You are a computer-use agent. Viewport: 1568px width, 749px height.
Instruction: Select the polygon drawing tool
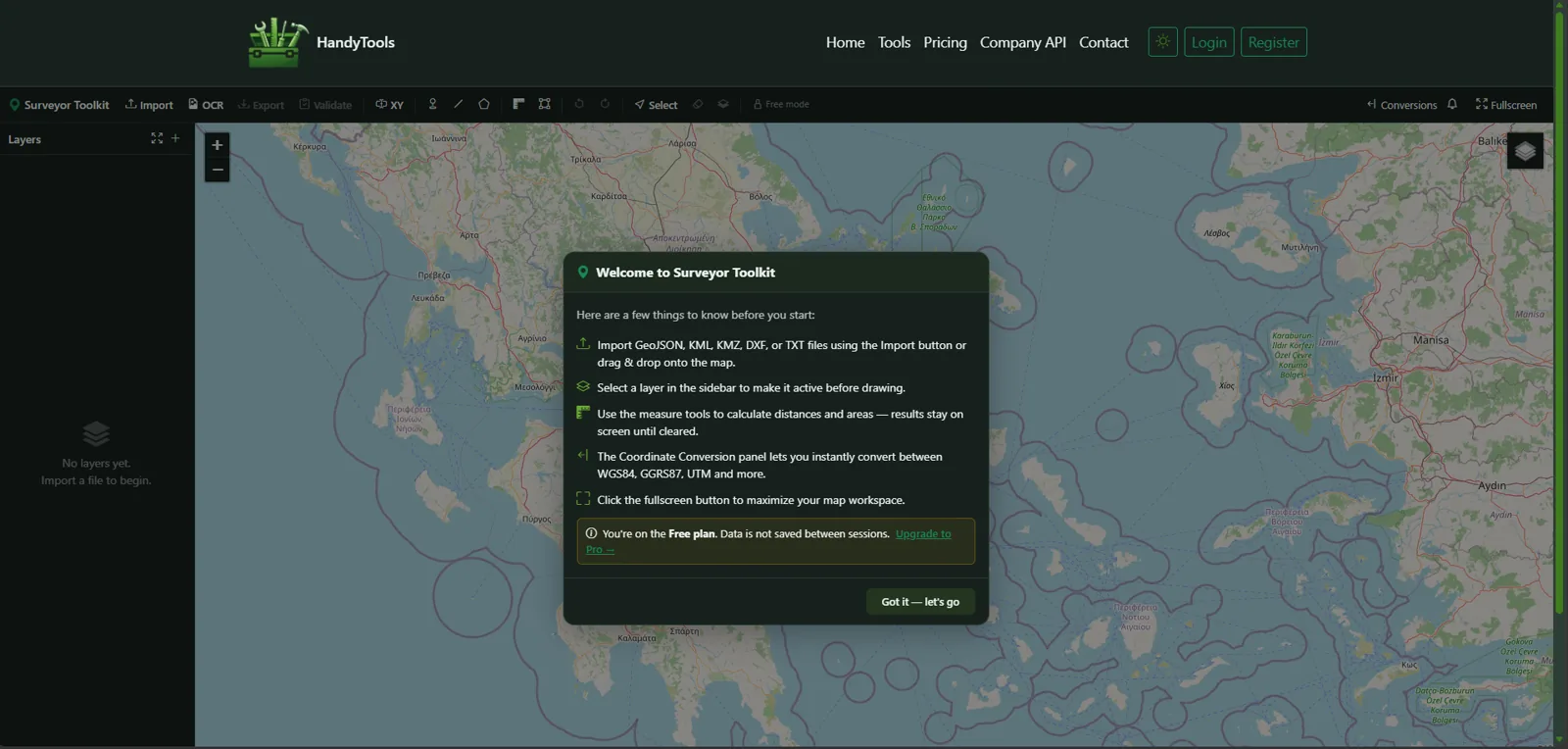tap(484, 104)
